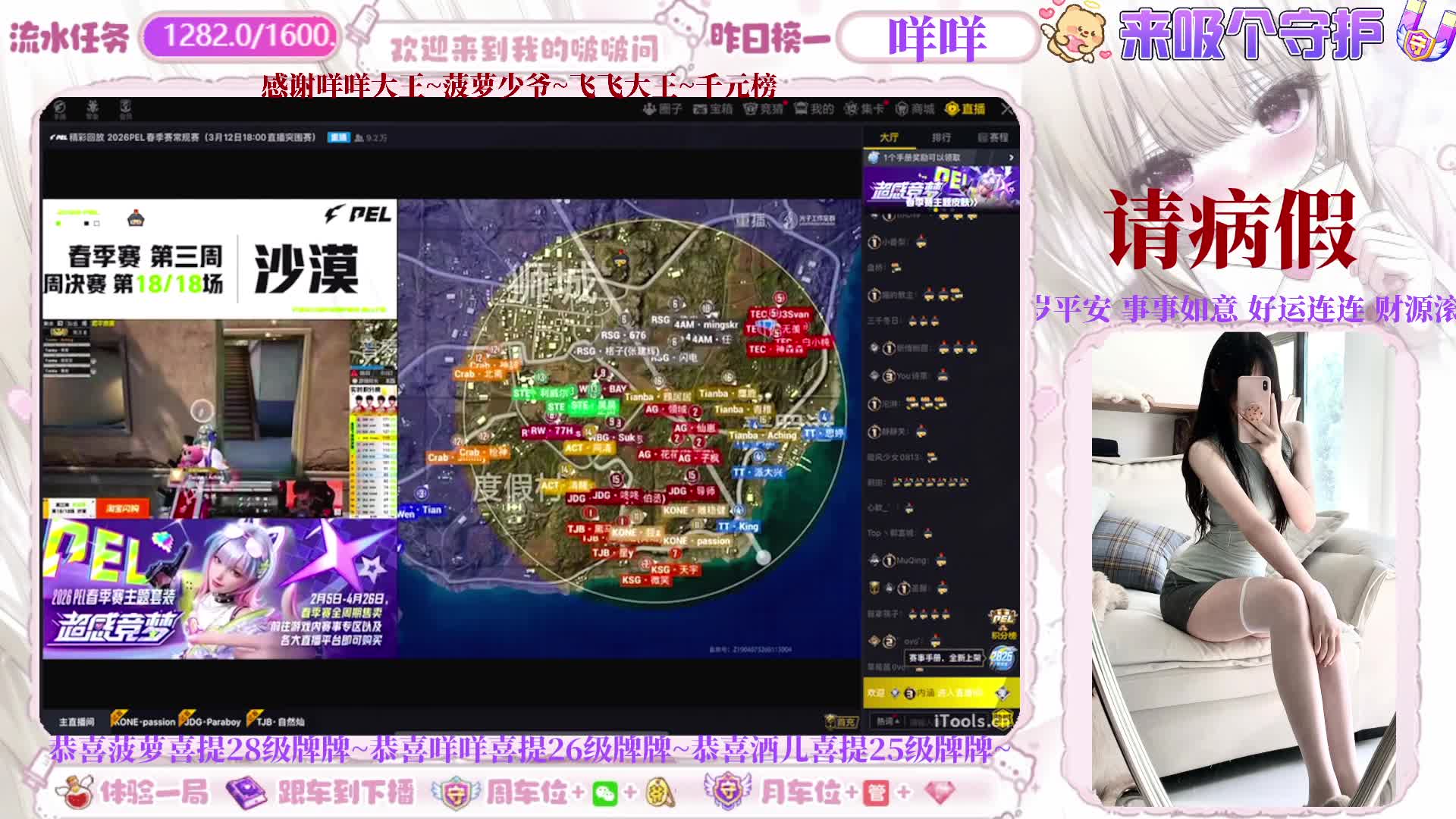Switch to the JDG-Paraboy player view
Image resolution: width=1456 pixels, height=819 pixels.
[212, 721]
